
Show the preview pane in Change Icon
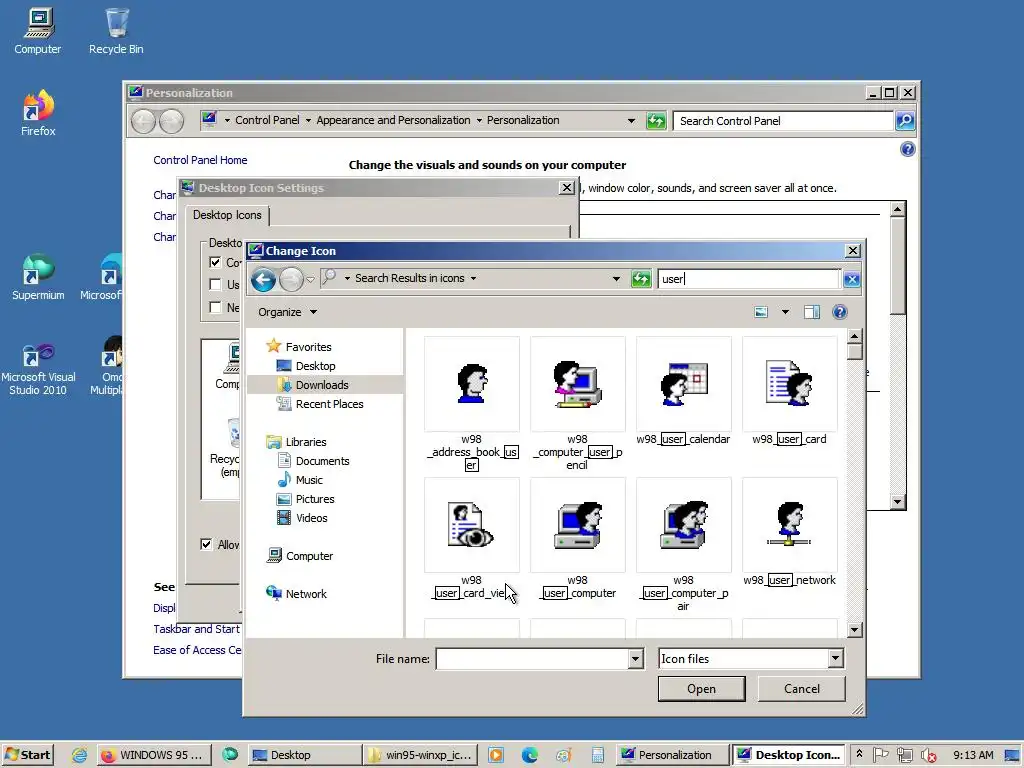pyautogui.click(x=812, y=312)
